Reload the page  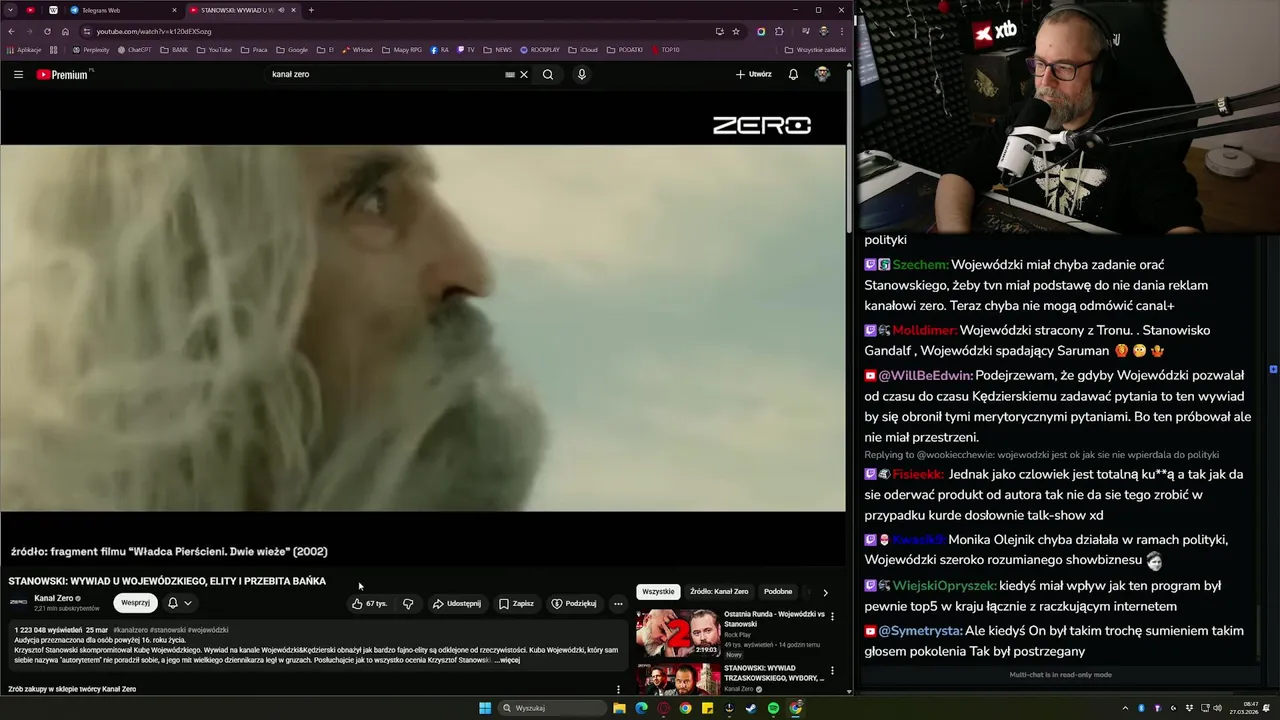point(47,31)
